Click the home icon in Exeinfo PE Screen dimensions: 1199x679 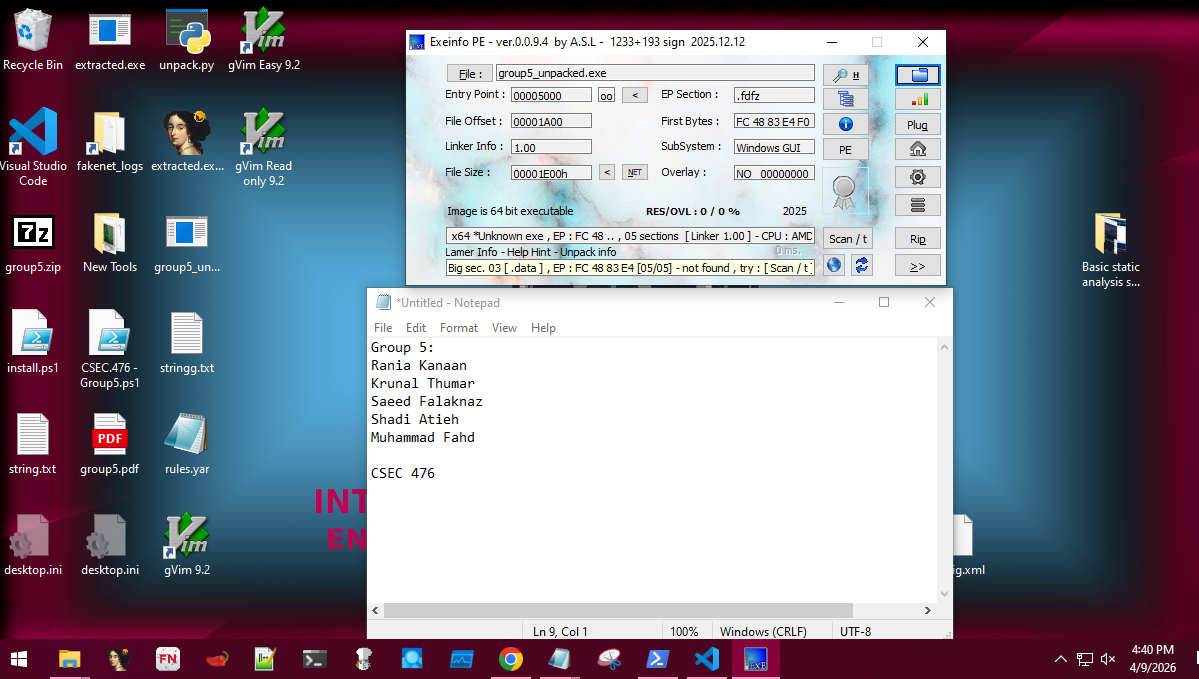(x=918, y=149)
